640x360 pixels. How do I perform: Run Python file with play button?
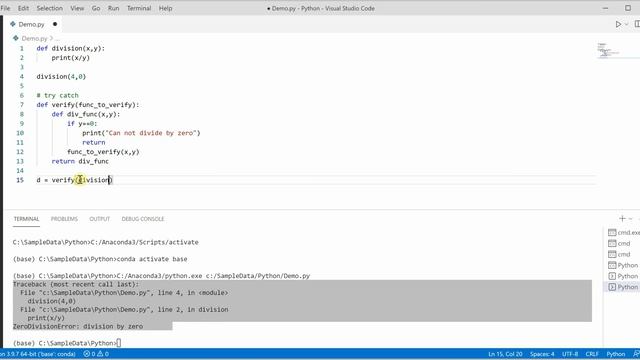point(618,24)
